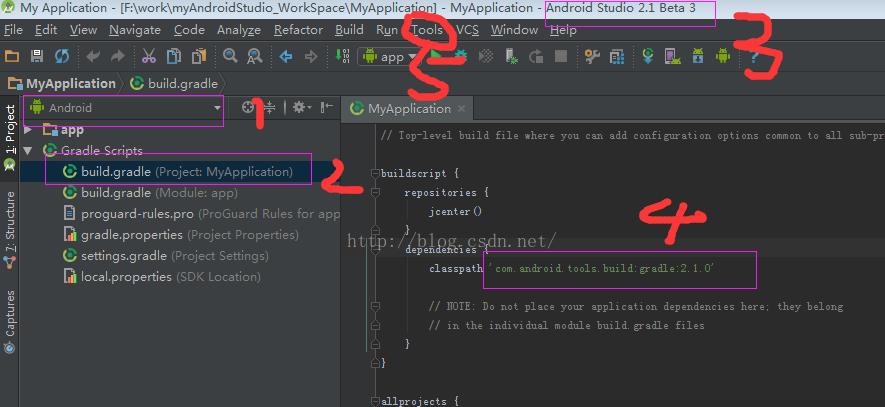Open the Android project view dropdown
This screenshot has width=885, height=407.
[x=124, y=108]
